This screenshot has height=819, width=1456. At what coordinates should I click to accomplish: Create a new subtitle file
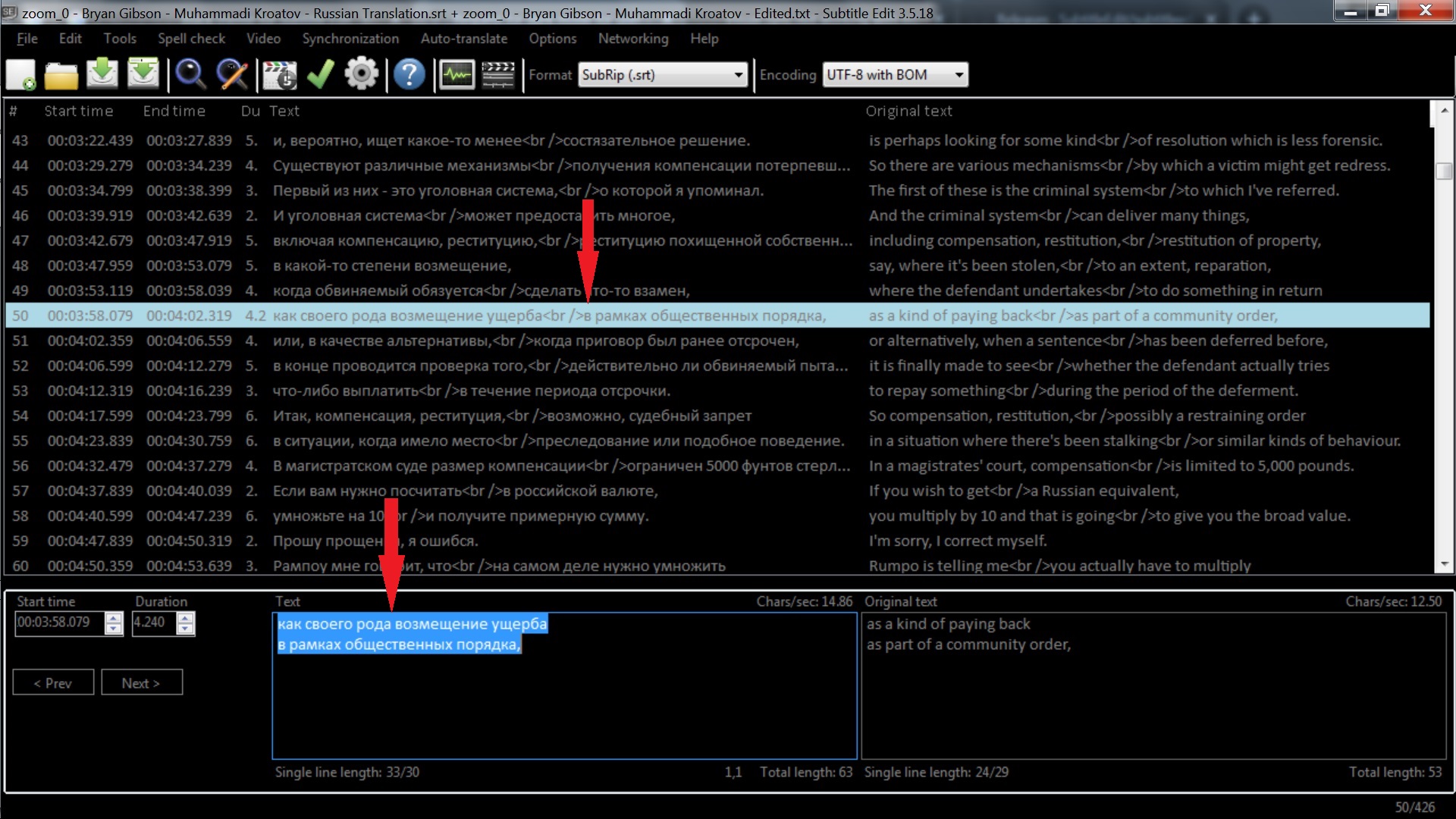20,74
